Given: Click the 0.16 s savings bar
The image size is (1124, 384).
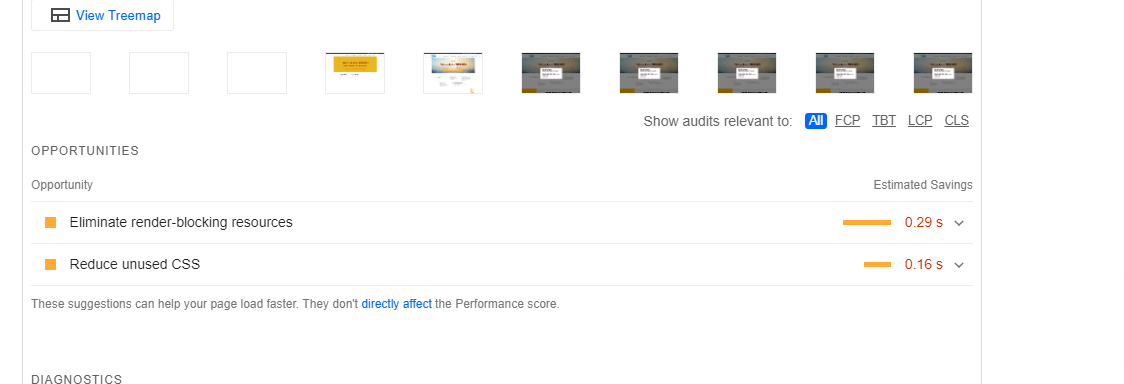Looking at the screenshot, I should [x=877, y=265].
